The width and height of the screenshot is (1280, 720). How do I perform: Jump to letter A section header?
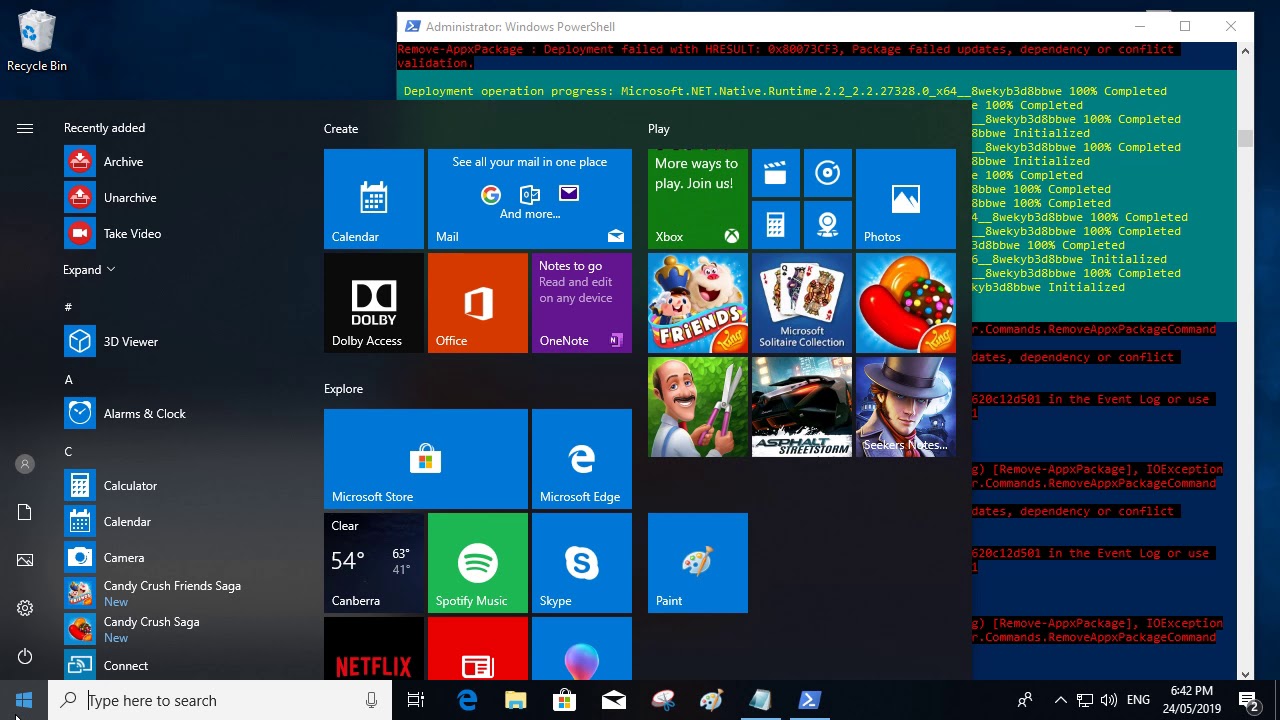69,380
